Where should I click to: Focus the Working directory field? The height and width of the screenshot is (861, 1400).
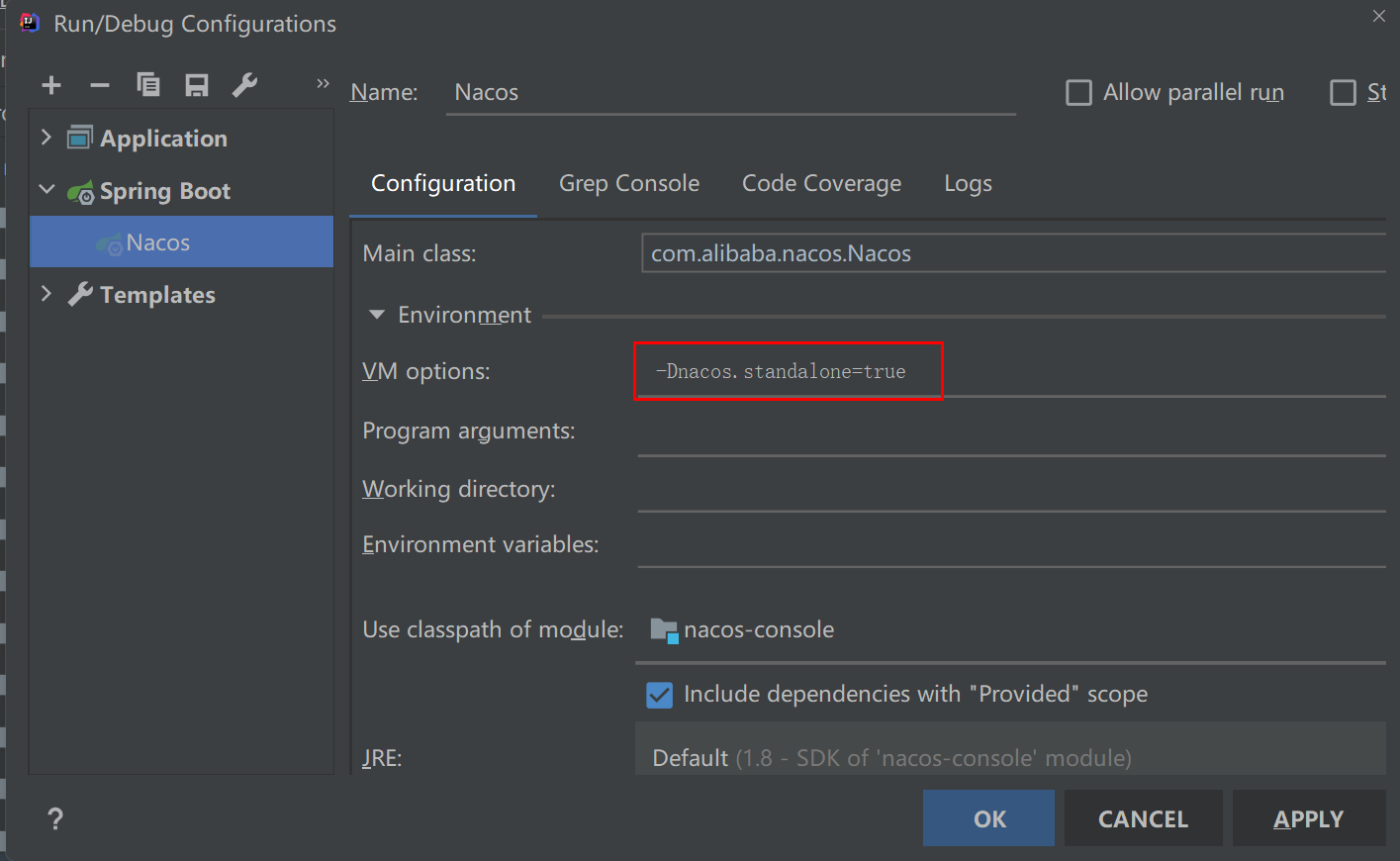pos(1011,489)
